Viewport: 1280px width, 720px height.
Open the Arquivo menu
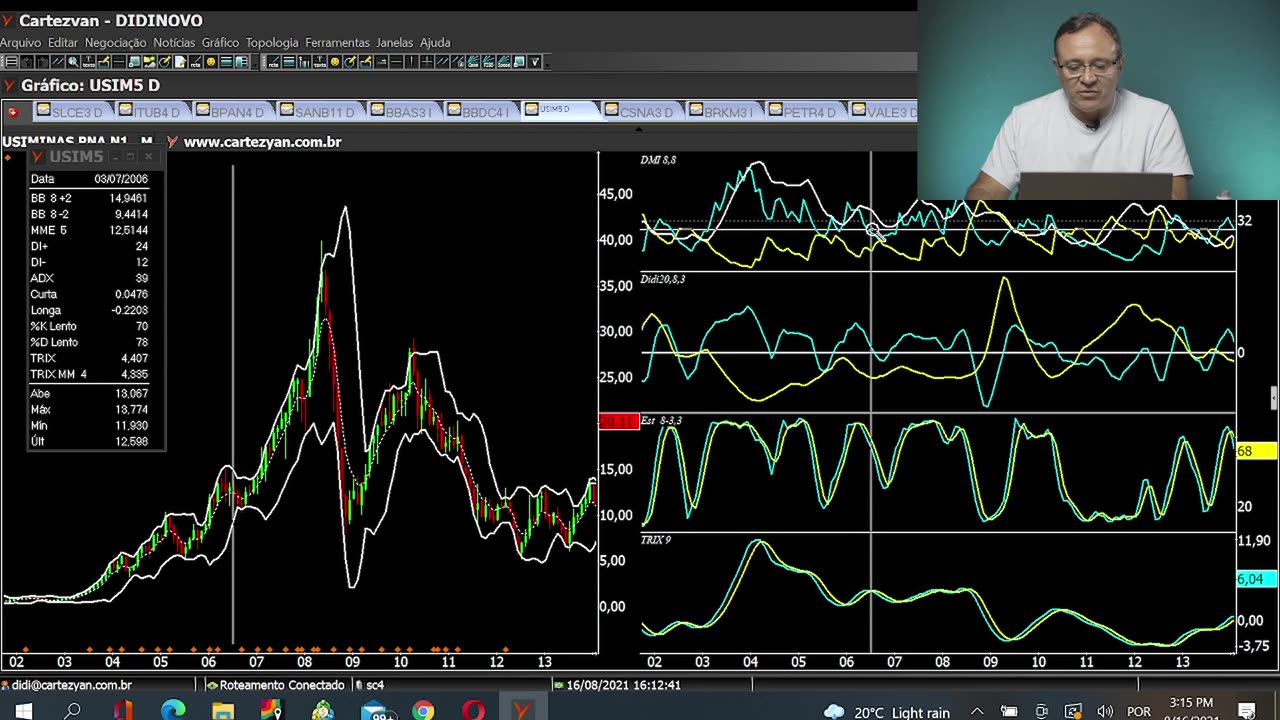tap(20, 43)
